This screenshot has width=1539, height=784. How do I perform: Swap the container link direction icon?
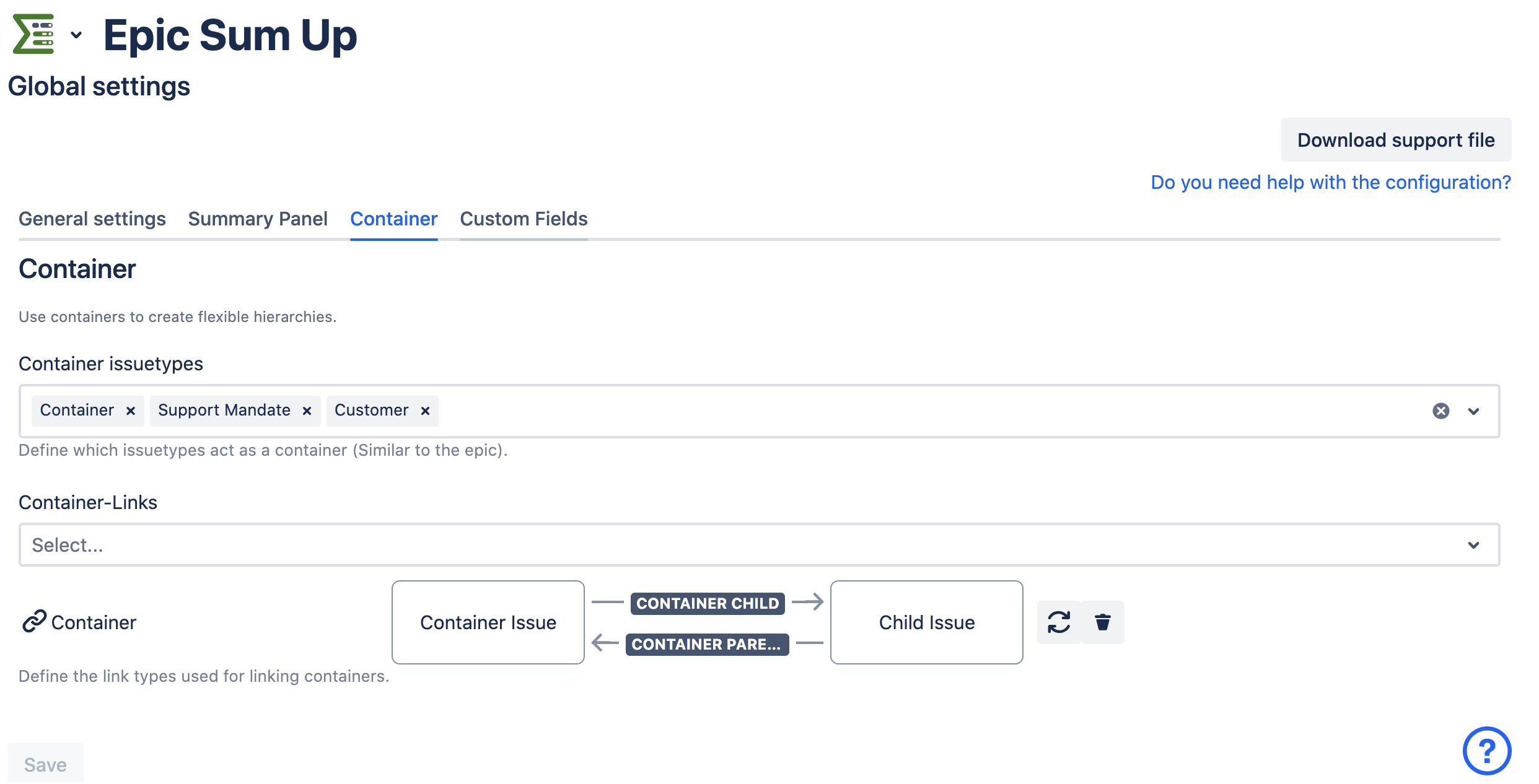(1059, 622)
